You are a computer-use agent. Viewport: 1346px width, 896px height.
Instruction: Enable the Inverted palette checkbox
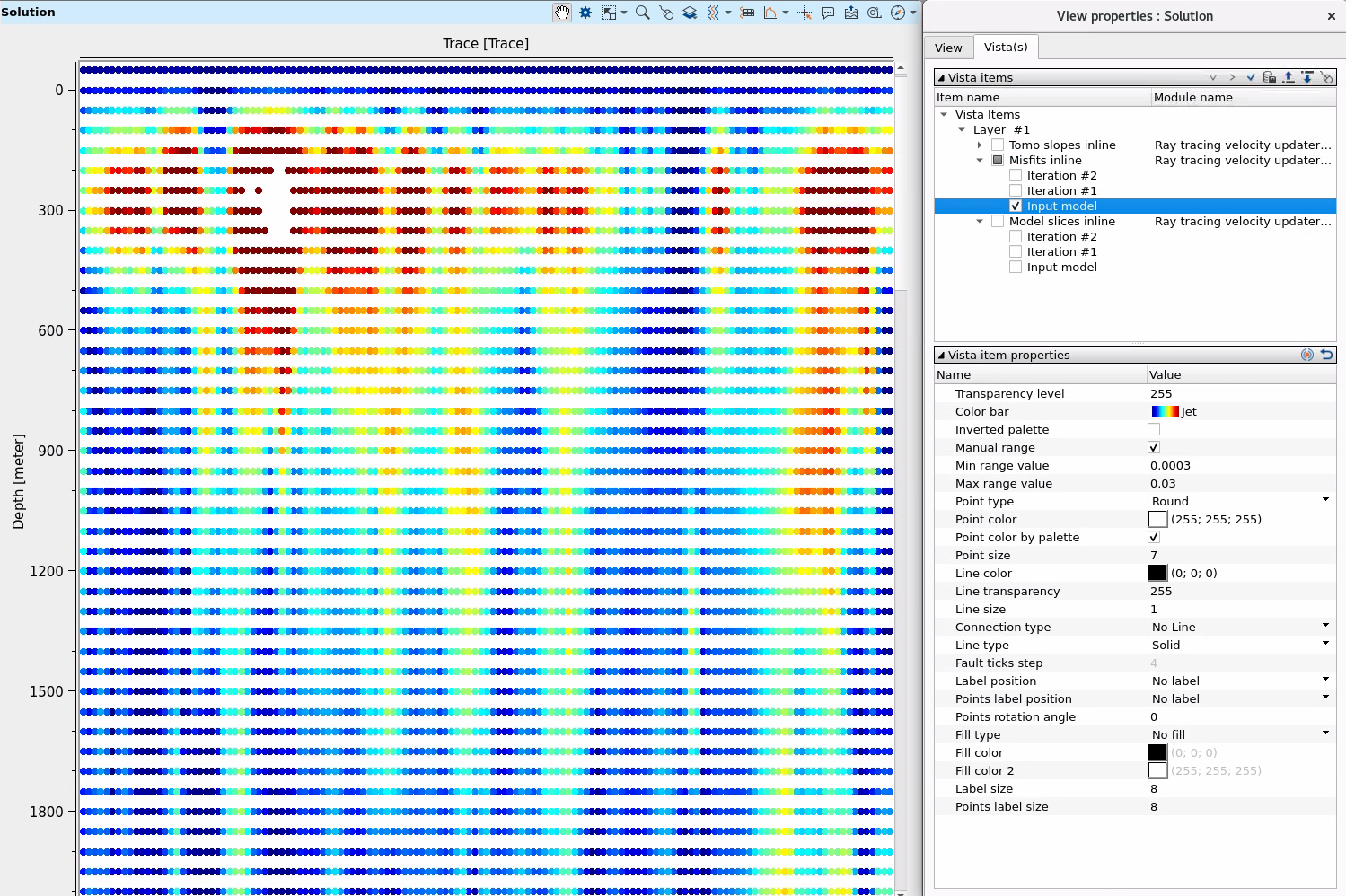point(1154,429)
